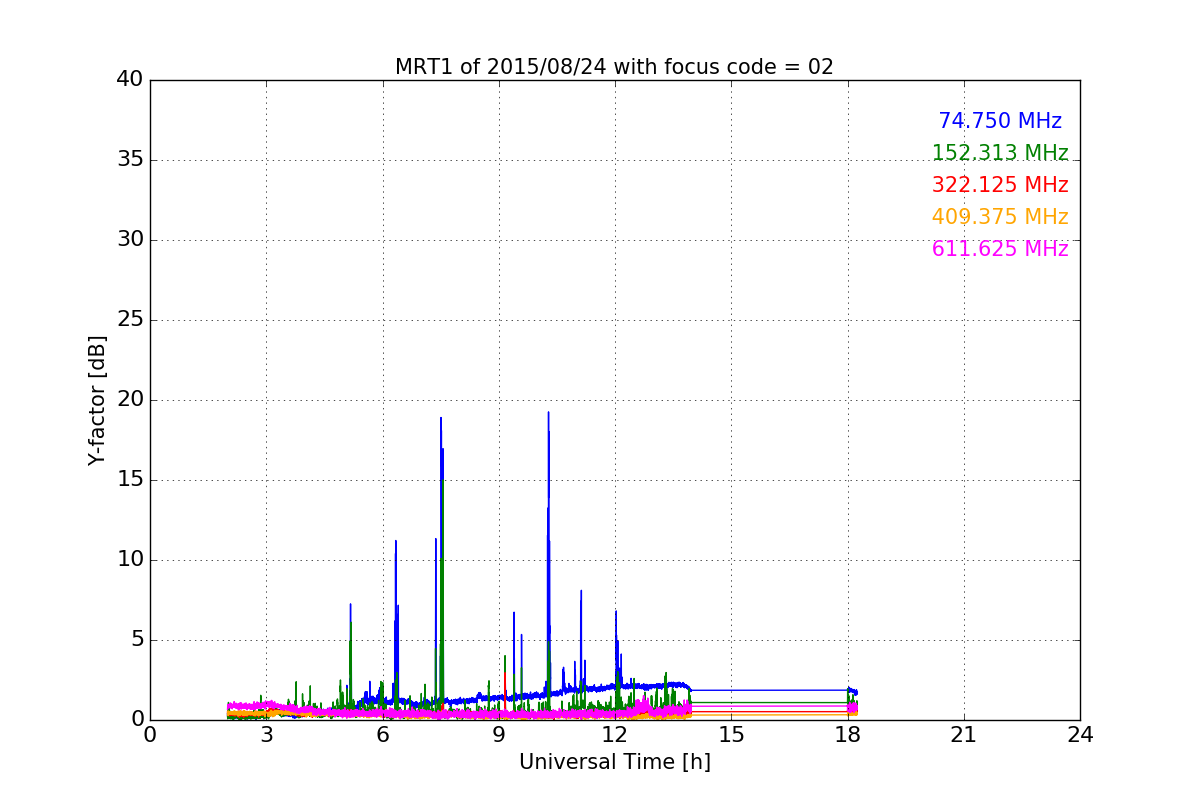Click x-axis tick value 12
The height and width of the screenshot is (800, 1200).
[x=615, y=735]
